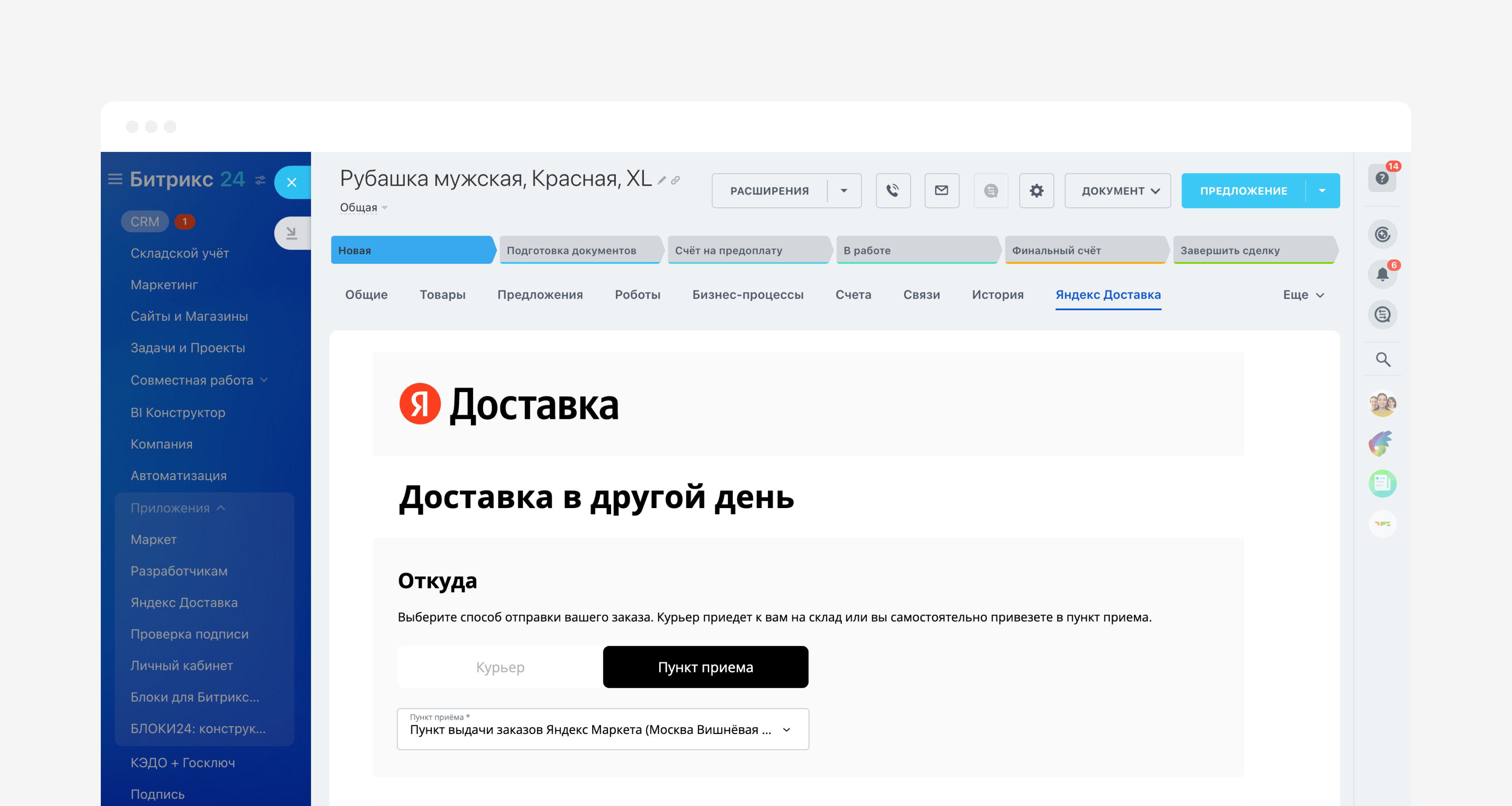Image resolution: width=1512 pixels, height=806 pixels.
Task: Switch to the Товары tab
Action: click(x=443, y=294)
